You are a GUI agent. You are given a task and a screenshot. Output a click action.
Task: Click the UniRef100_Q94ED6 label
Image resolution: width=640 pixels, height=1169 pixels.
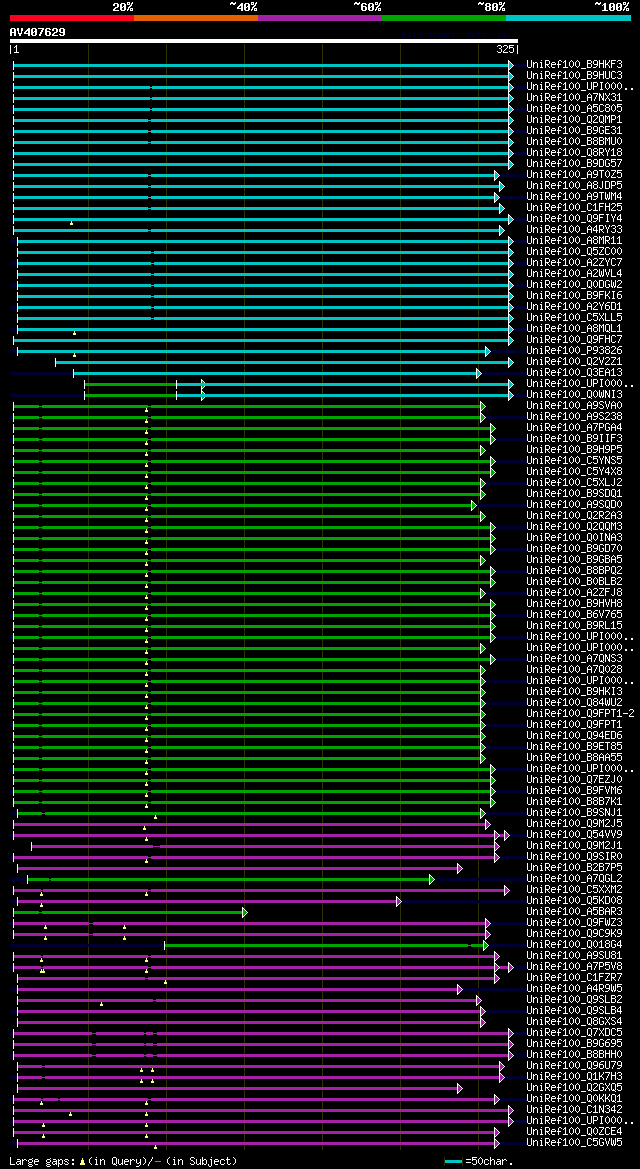coord(574,736)
